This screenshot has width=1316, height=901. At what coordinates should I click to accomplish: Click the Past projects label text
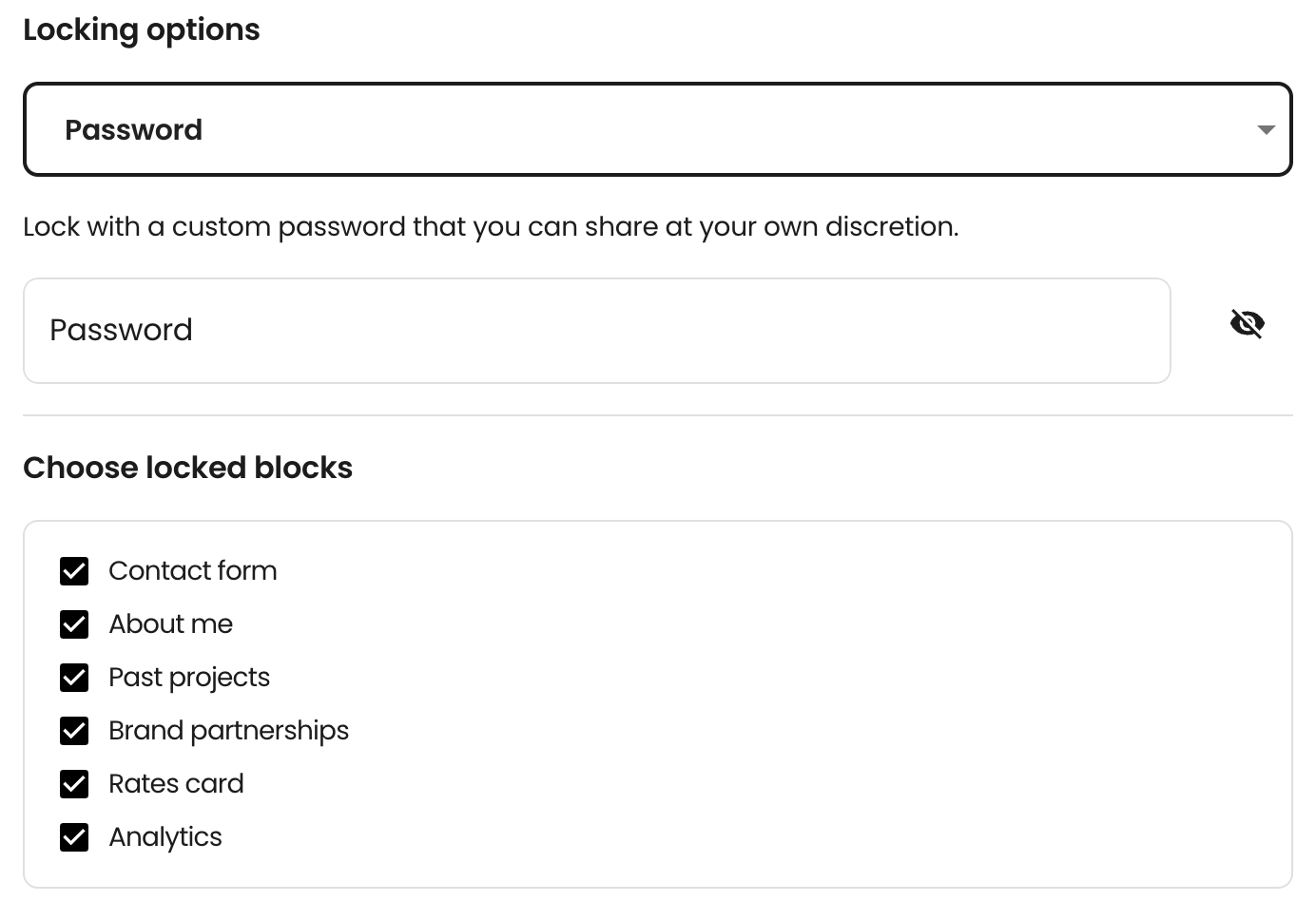tap(189, 678)
